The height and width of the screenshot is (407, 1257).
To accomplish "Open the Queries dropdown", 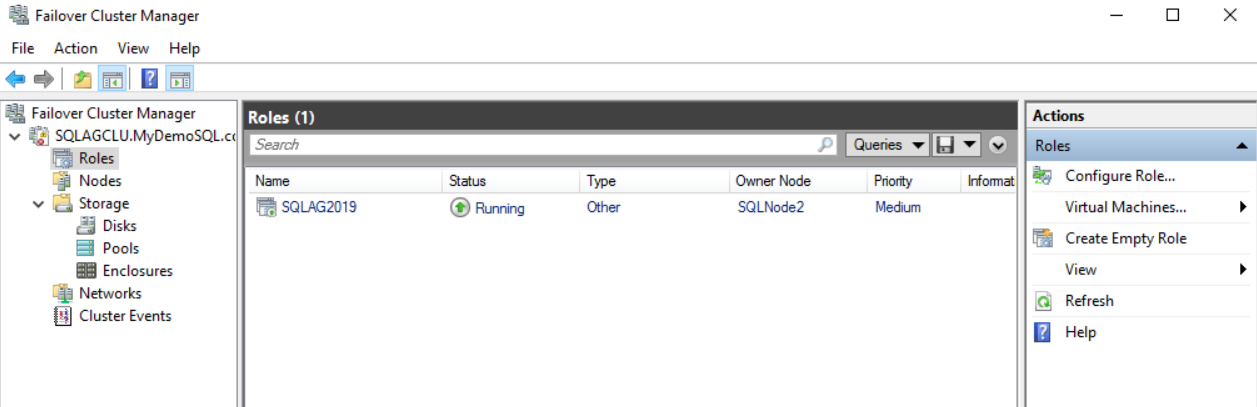I will pos(888,145).
